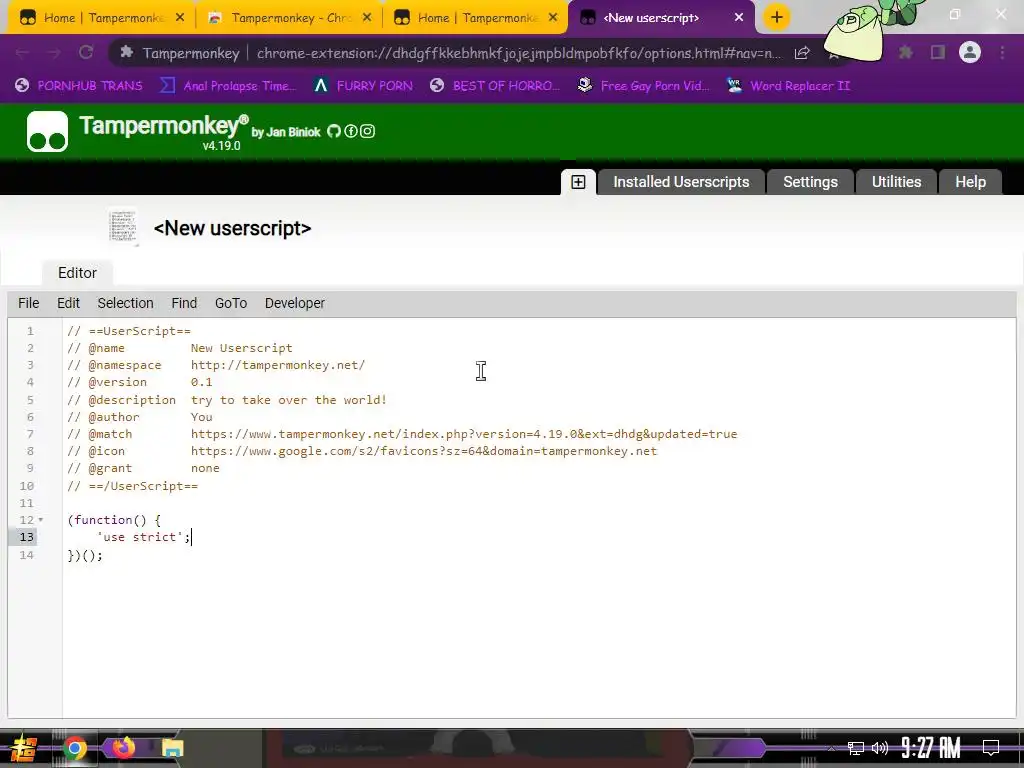Open the notification center icon on the taskbar
The width and height of the screenshot is (1024, 768).
point(991,747)
